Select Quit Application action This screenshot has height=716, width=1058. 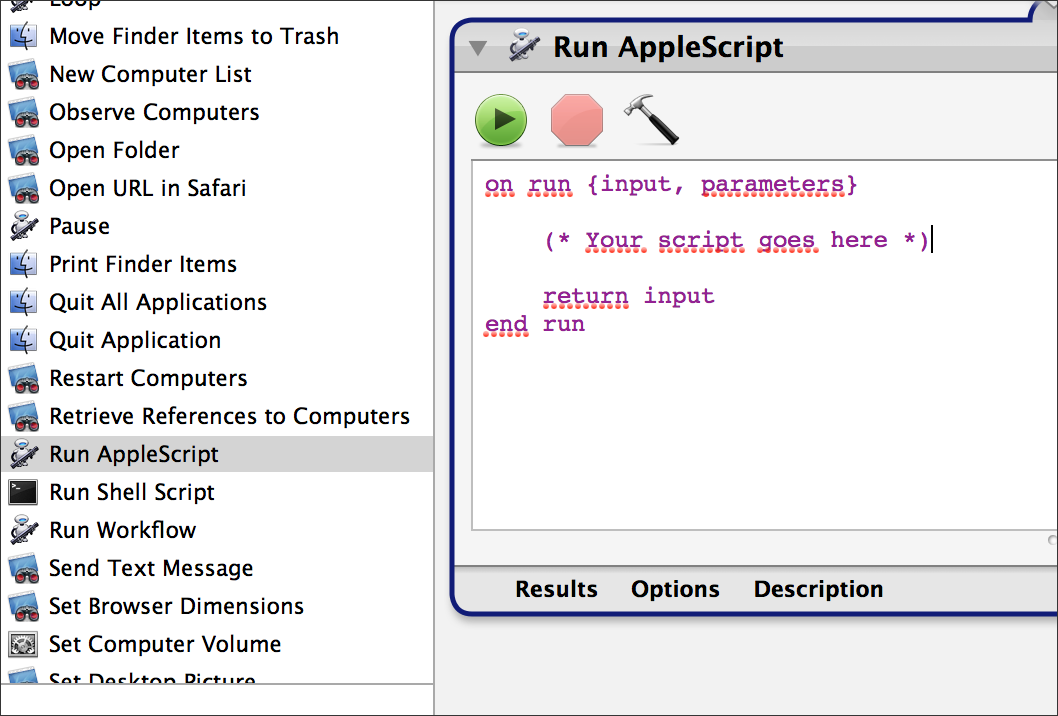(x=217, y=340)
